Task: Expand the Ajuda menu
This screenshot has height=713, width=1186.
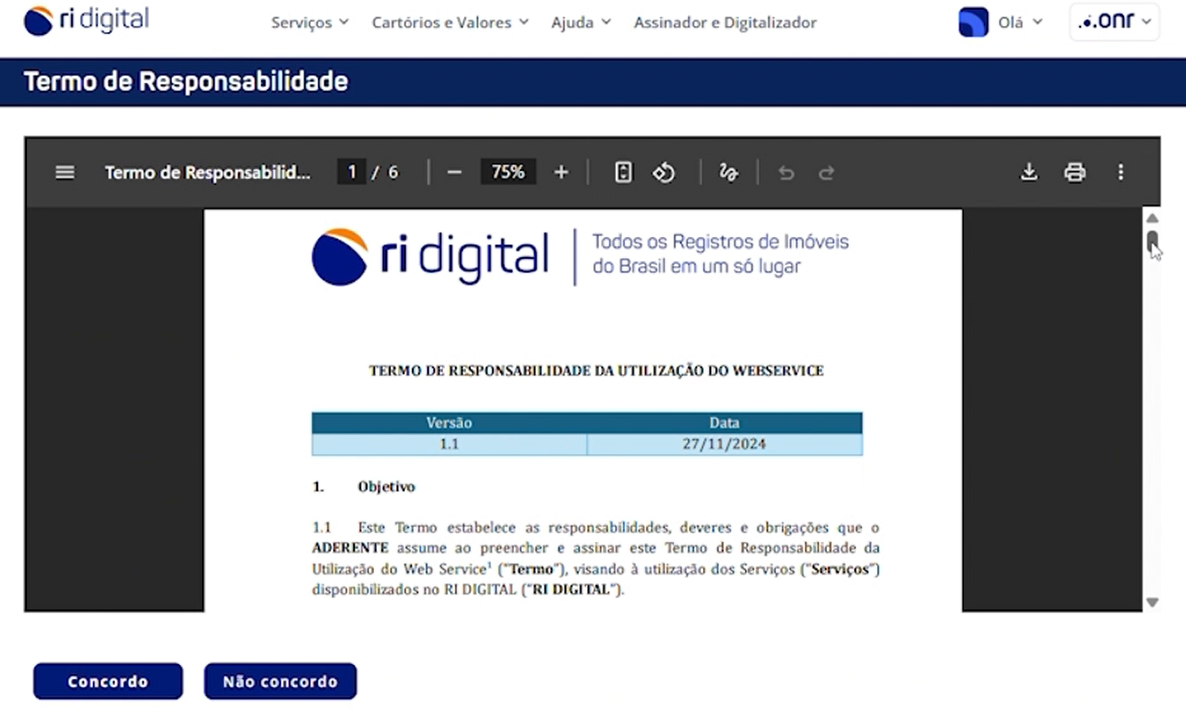Action: click(581, 23)
